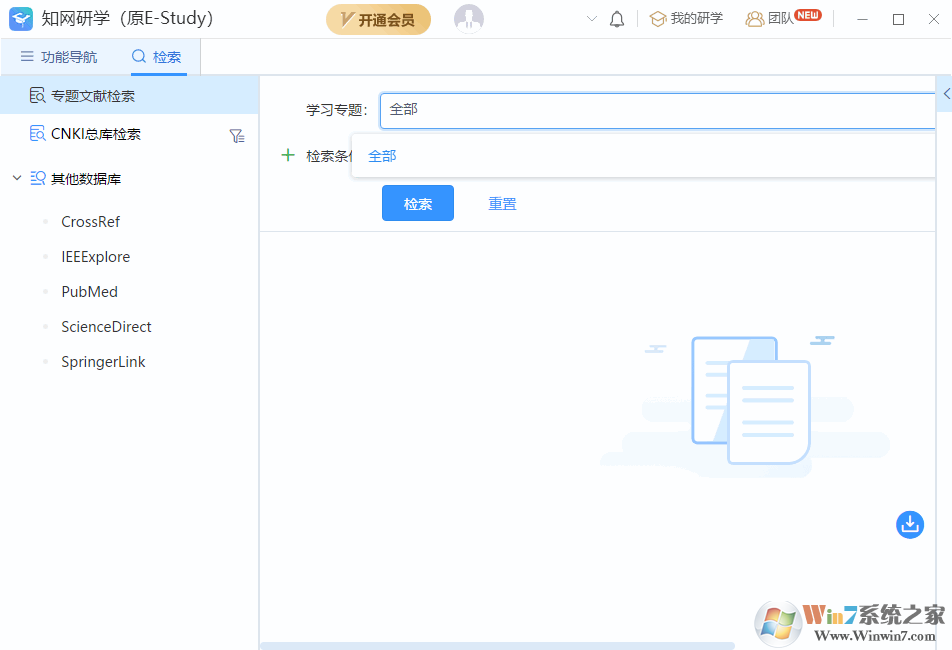Switch to the 检索 tab
Viewport: 952px width, 650px height.
click(x=157, y=57)
